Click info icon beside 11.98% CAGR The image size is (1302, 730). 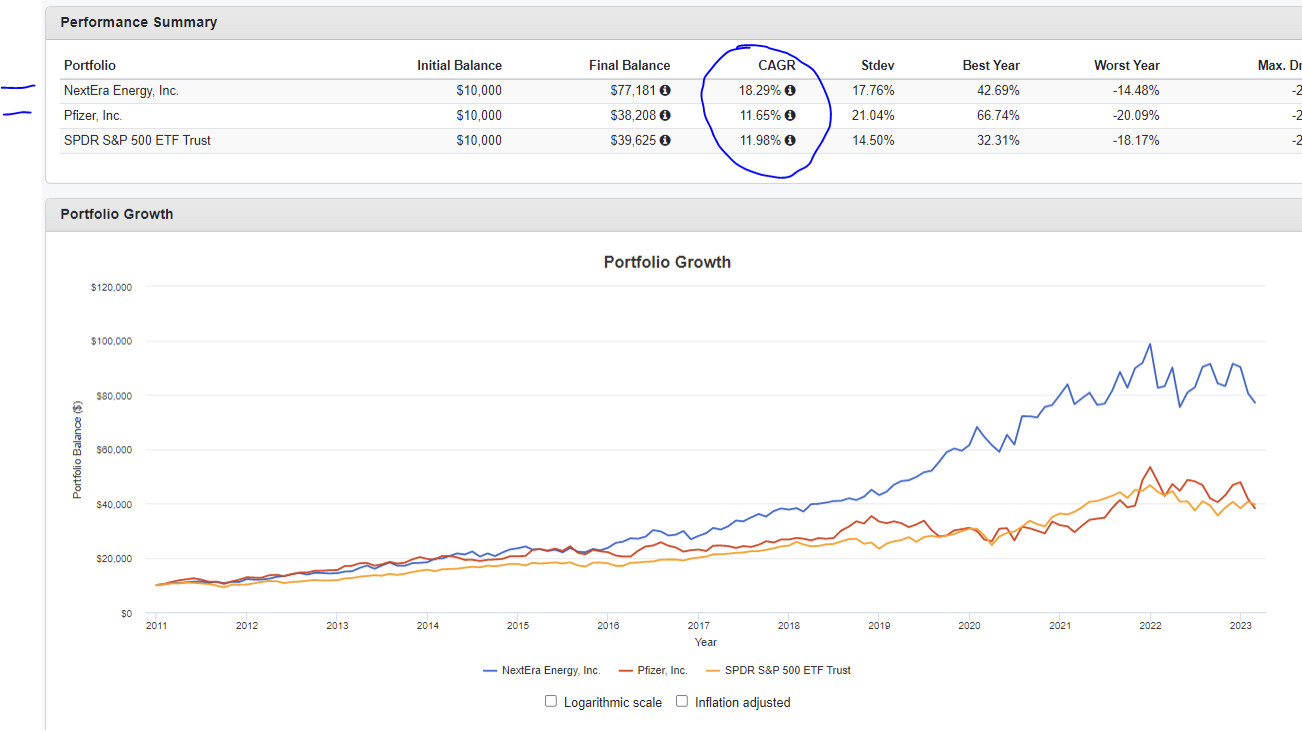790,141
